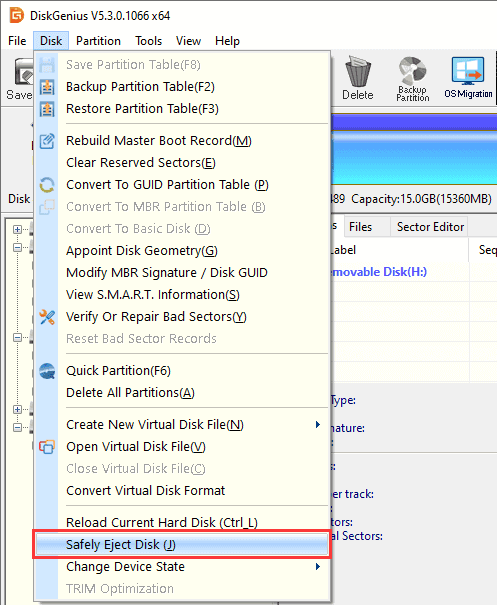Expand Change Device State submenu arrow
The image size is (497, 605).
(318, 567)
